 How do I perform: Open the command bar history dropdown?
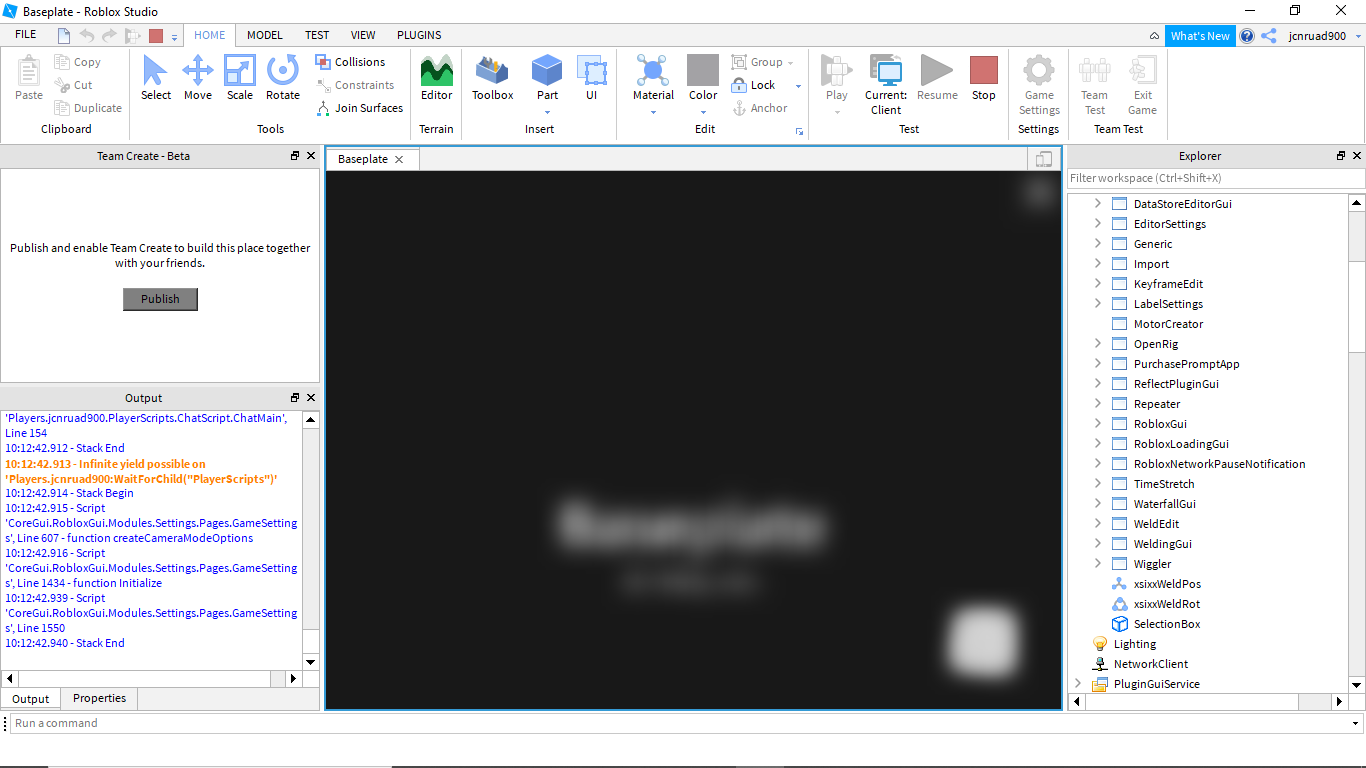point(1356,723)
